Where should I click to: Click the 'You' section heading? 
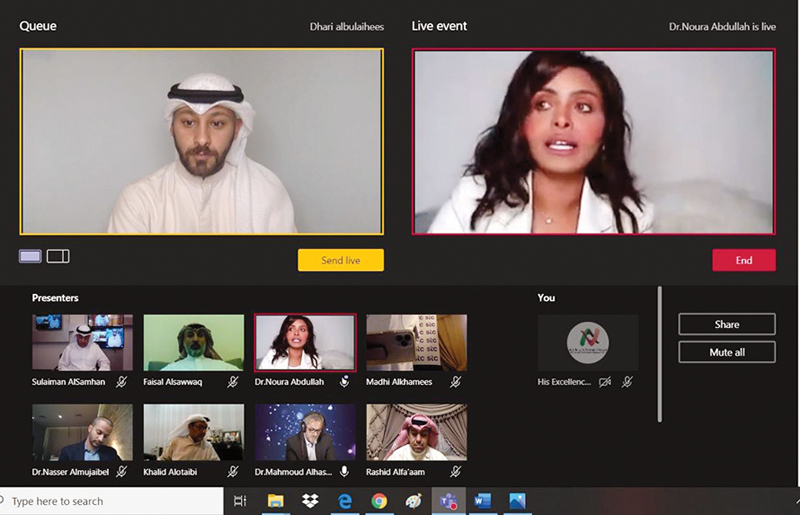point(546,298)
